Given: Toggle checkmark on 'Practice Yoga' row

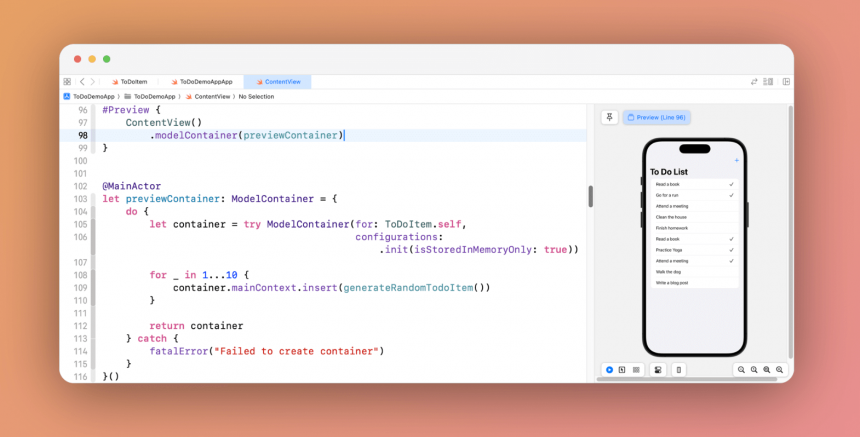Looking at the screenshot, I should 732,250.
